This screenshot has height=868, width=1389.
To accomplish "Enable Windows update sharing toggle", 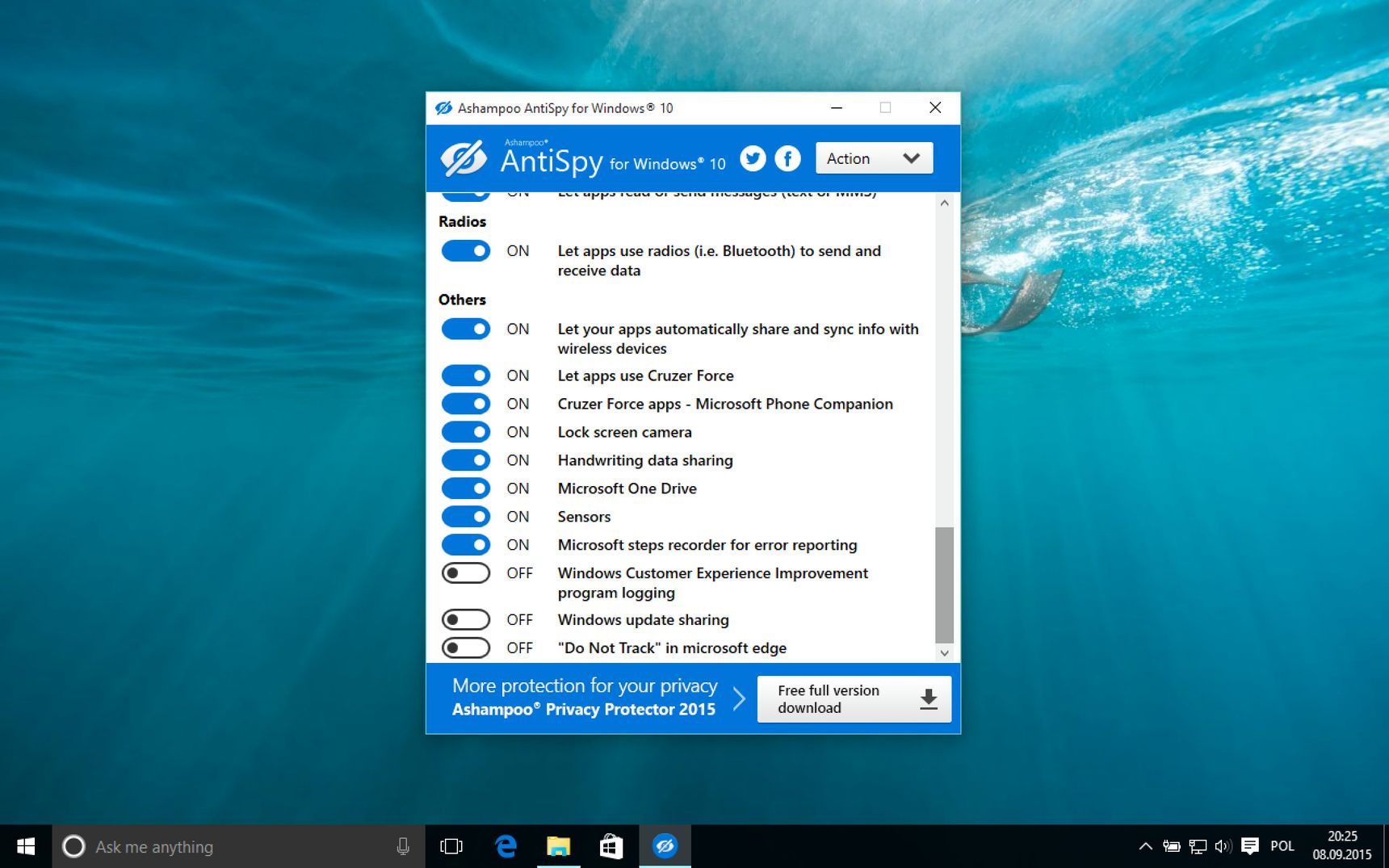I will point(466,620).
